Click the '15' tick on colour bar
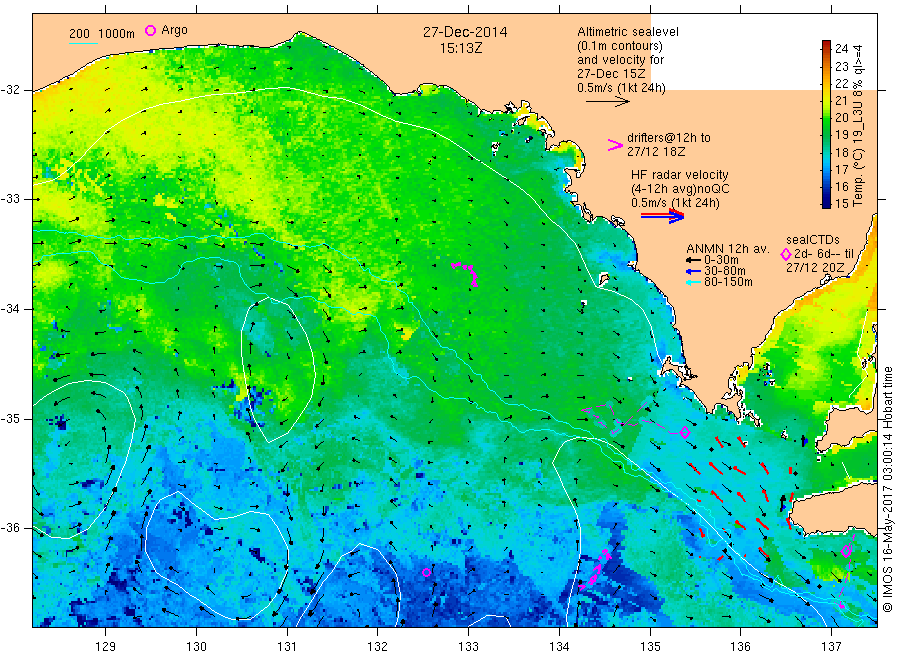The width and height of the screenshot is (900, 660). [x=841, y=203]
